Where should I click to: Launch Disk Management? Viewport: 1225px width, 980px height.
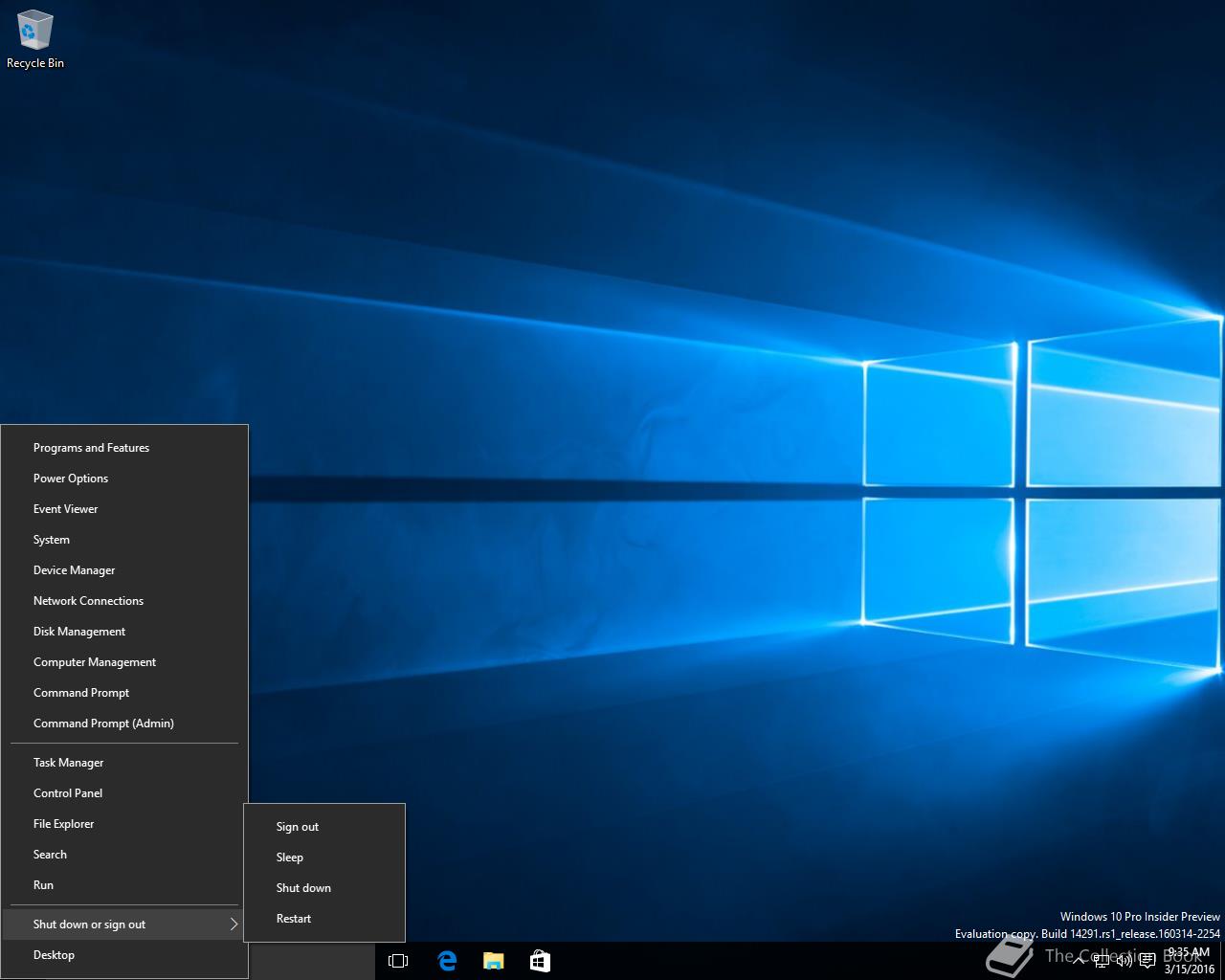pos(124,632)
